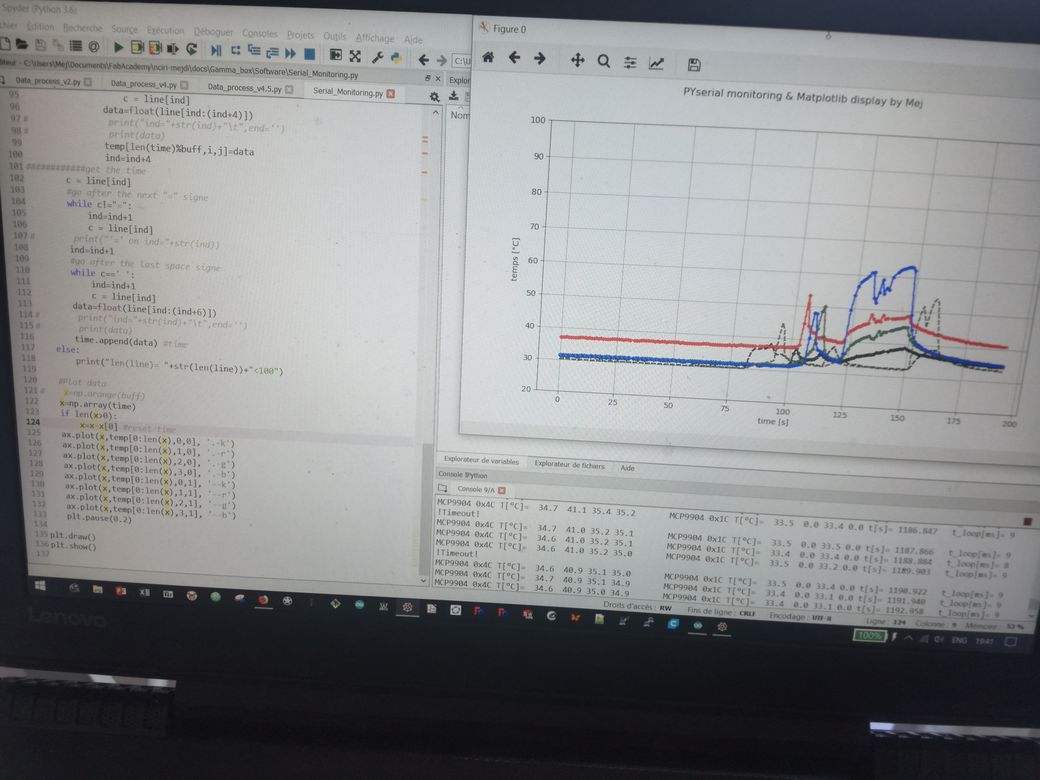Click the New file icon in Spyder toolbar
This screenshot has height=780, width=1040.
pos(5,44)
